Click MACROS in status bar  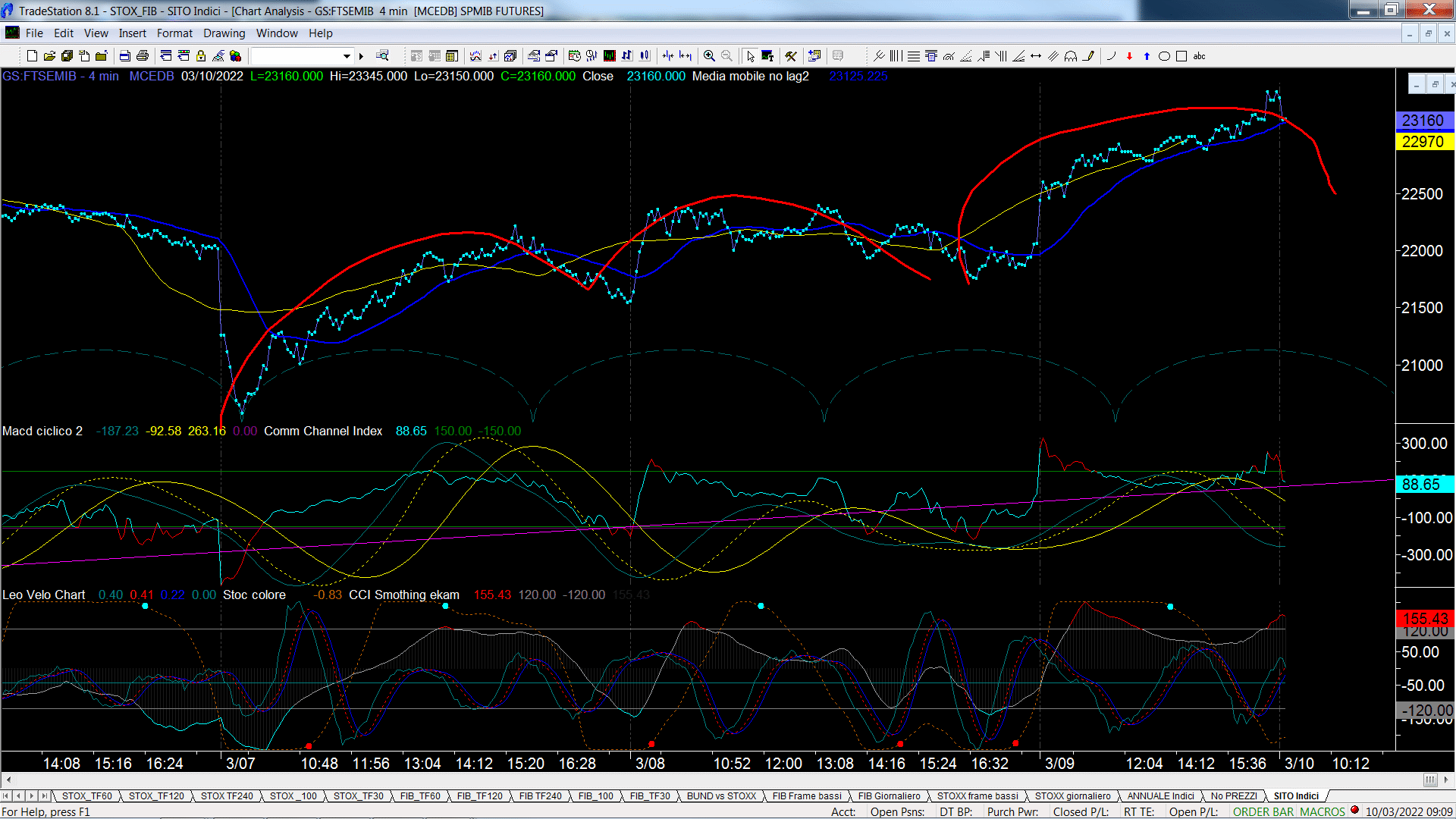1323,811
